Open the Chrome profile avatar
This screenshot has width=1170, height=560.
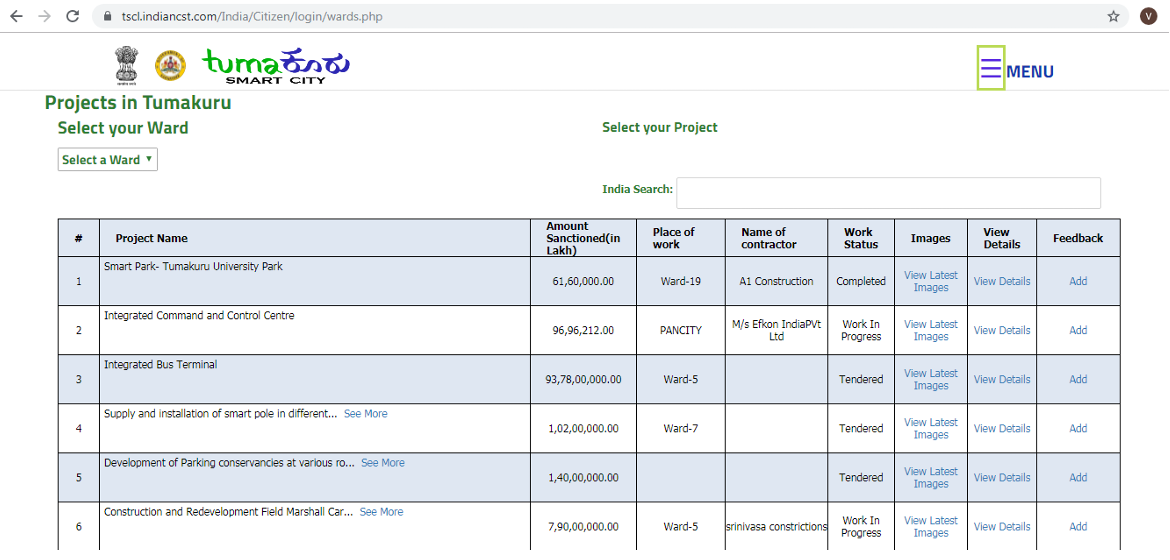1148,16
